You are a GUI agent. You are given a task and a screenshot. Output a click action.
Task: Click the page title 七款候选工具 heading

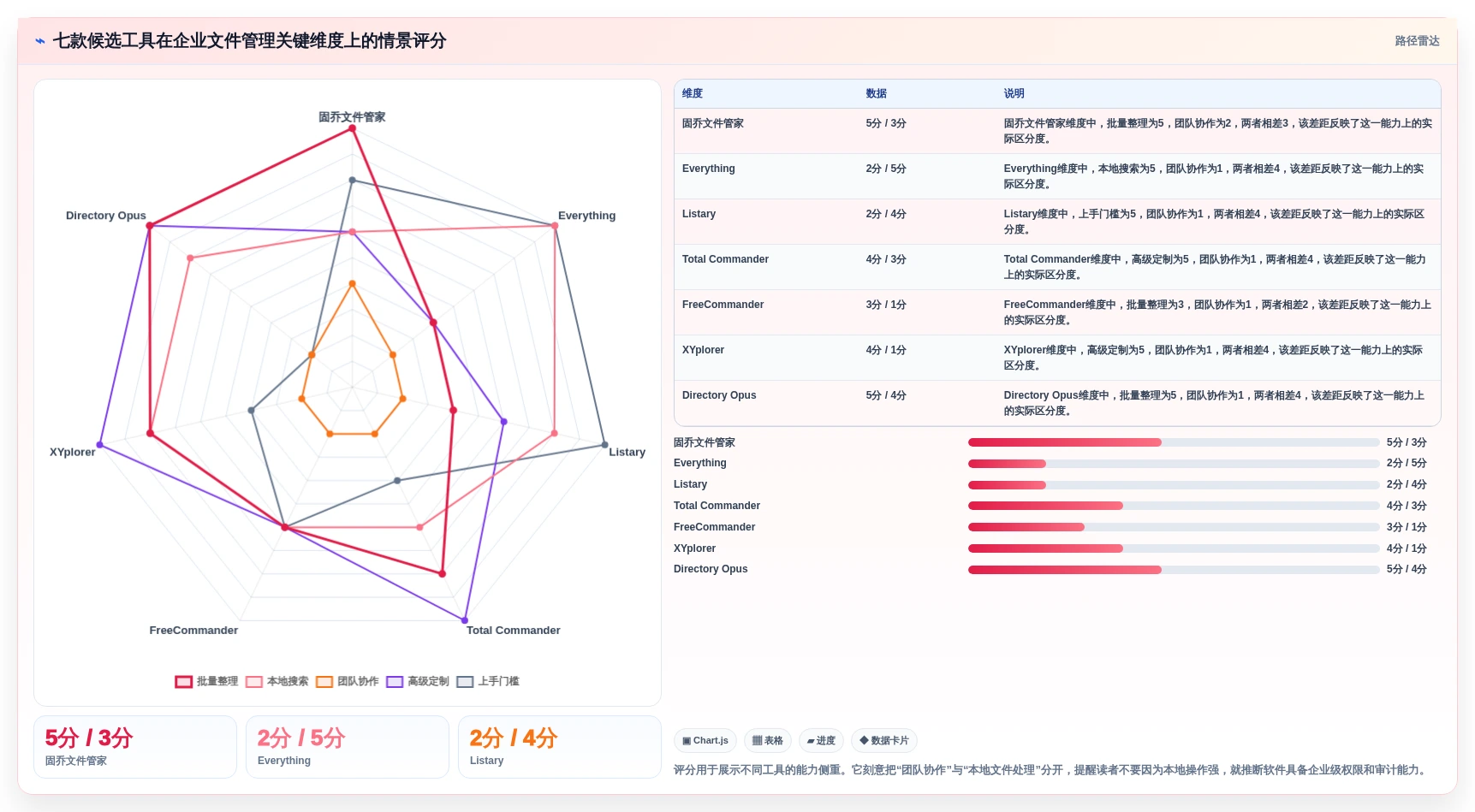pyautogui.click(x=249, y=41)
